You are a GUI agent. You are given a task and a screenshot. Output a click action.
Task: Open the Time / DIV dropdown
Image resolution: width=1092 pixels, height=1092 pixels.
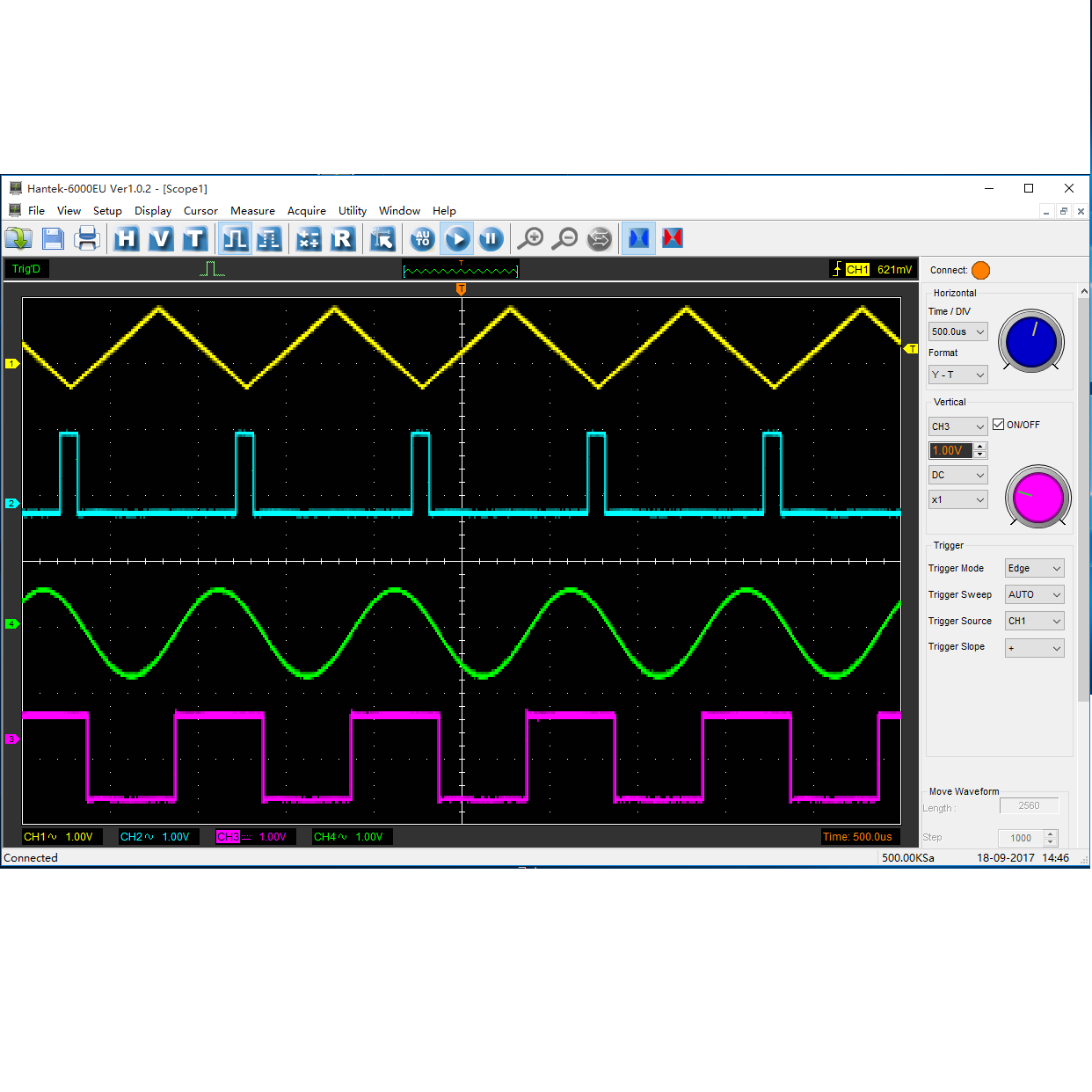pyautogui.click(x=957, y=331)
